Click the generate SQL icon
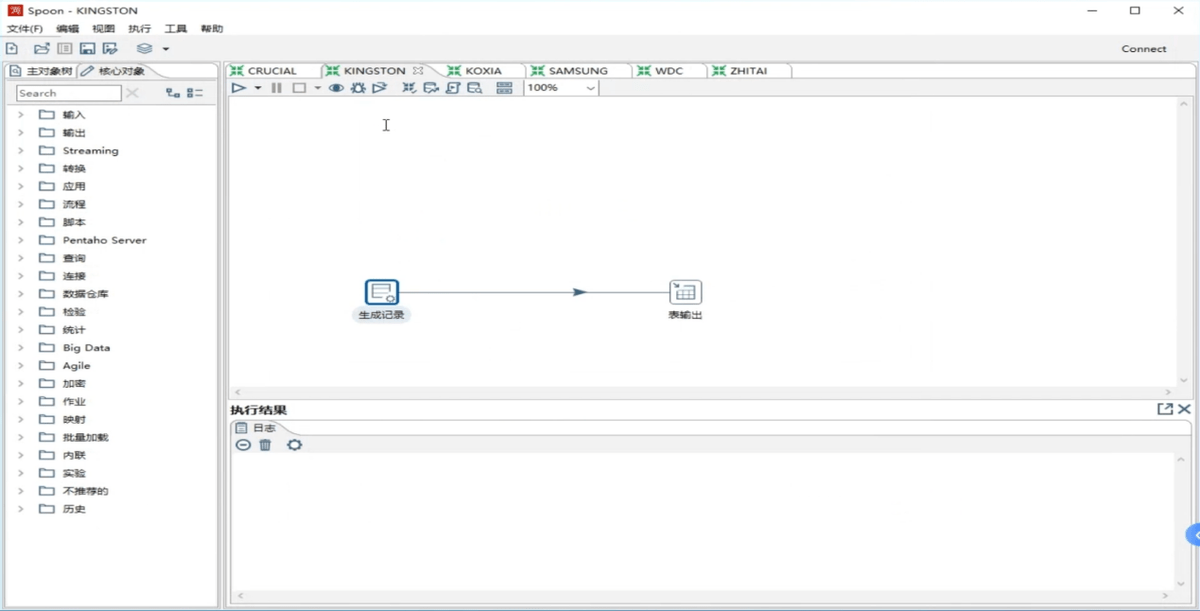The width and height of the screenshot is (1200, 611). [453, 88]
